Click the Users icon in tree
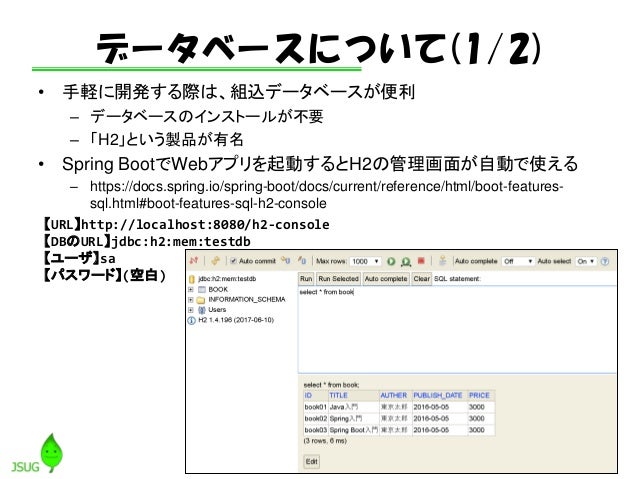Viewport: 638px width, 479px height. [201, 310]
